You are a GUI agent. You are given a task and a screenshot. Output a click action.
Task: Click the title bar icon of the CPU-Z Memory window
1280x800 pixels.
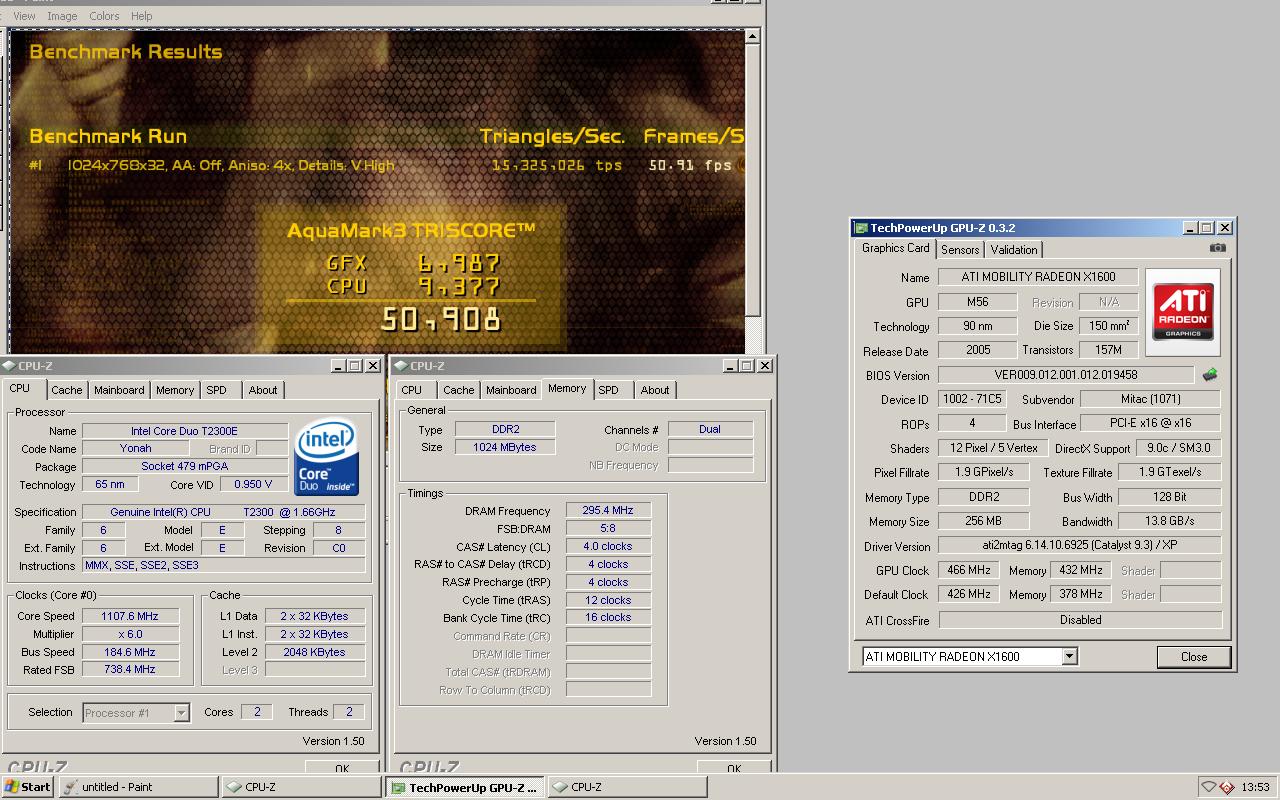click(400, 366)
